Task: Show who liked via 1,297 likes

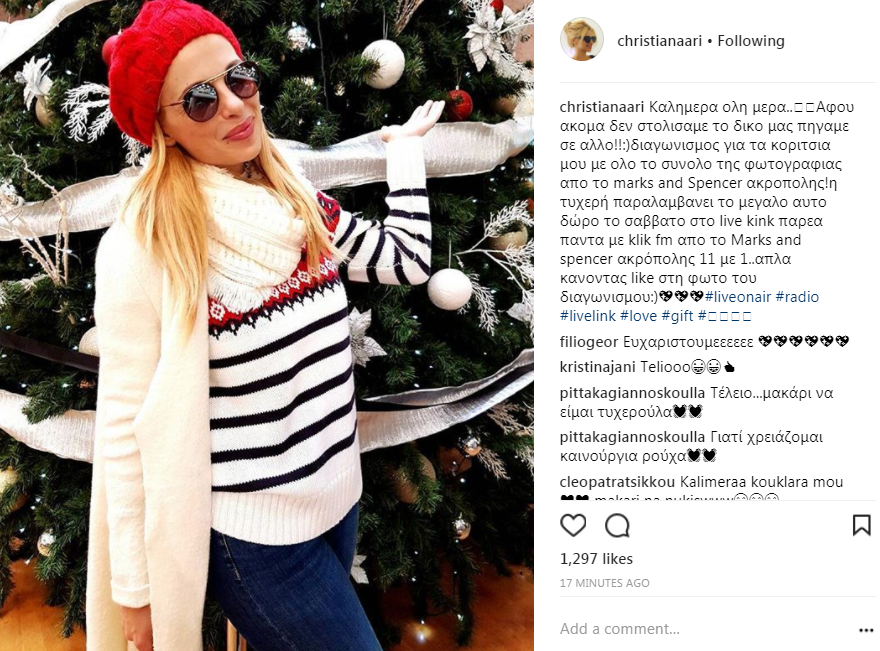Action: click(596, 559)
